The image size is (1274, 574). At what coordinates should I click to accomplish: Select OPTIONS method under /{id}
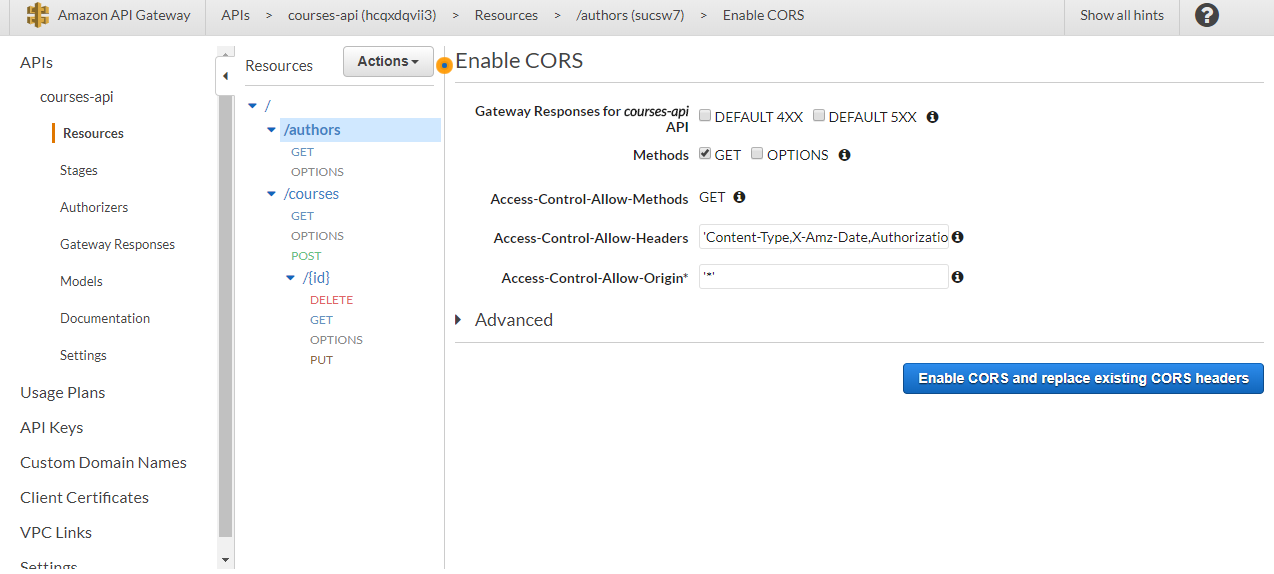tap(336, 340)
